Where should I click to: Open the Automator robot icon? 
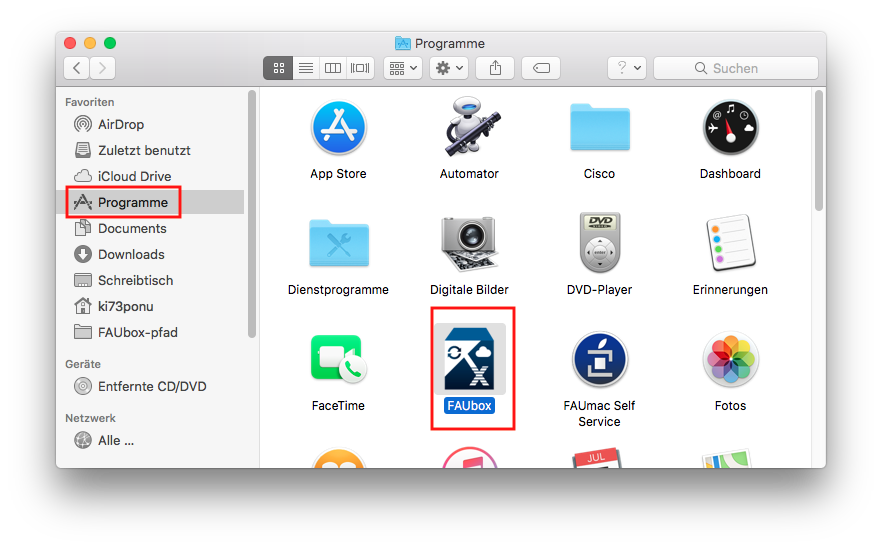coord(470,127)
